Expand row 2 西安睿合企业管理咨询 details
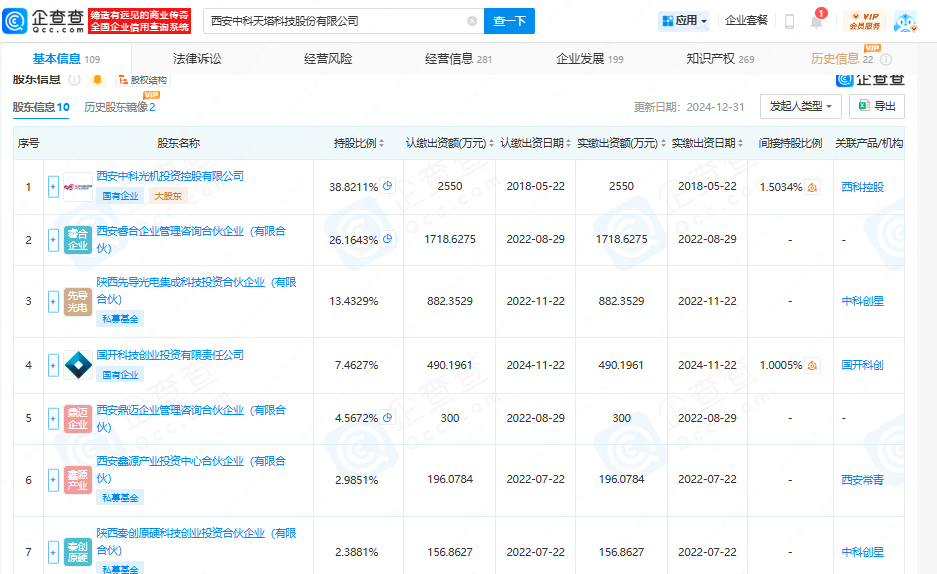This screenshot has height=574, width=937. pos(53,240)
